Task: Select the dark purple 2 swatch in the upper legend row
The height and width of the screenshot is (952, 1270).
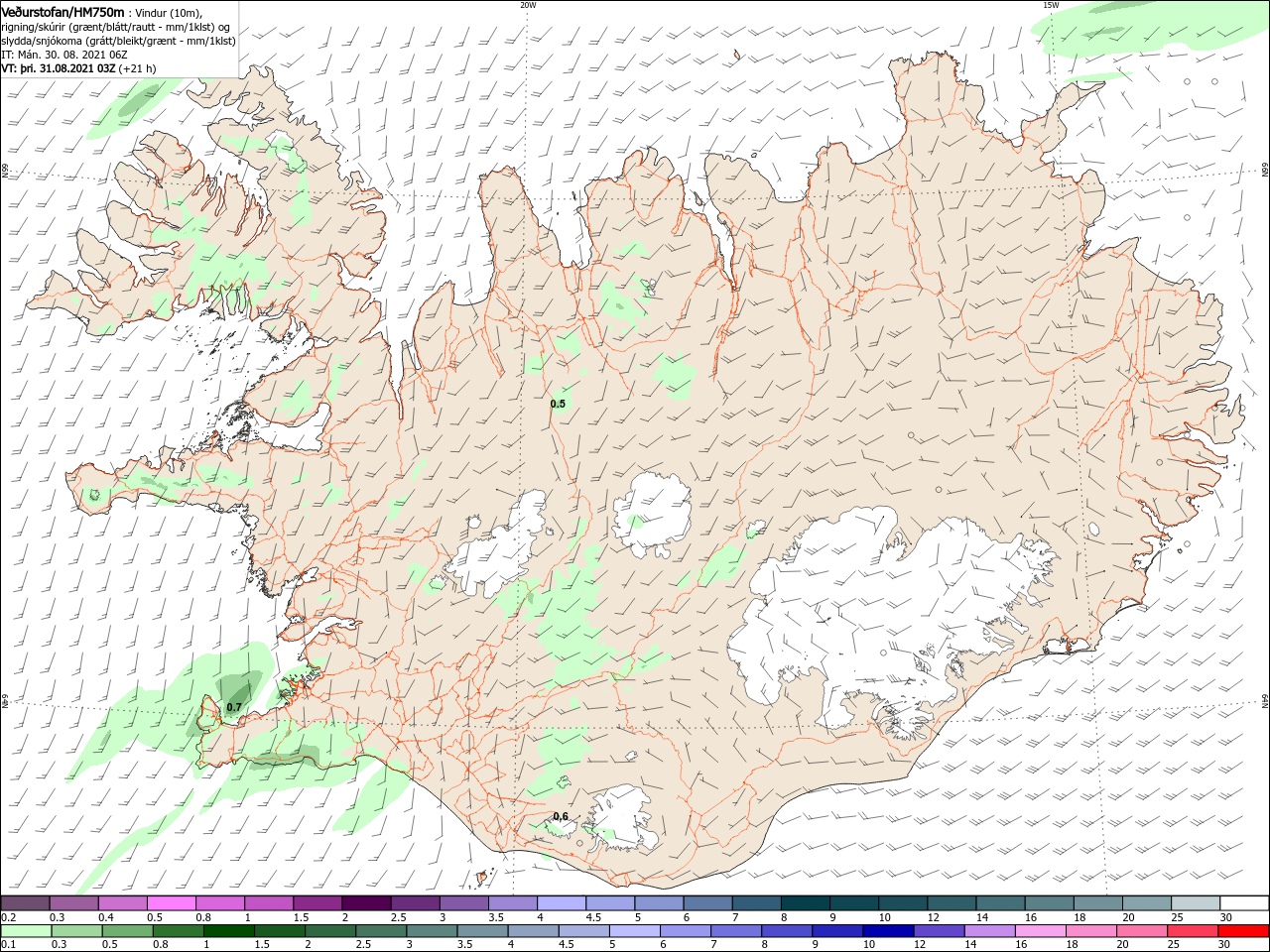Action: [366, 903]
